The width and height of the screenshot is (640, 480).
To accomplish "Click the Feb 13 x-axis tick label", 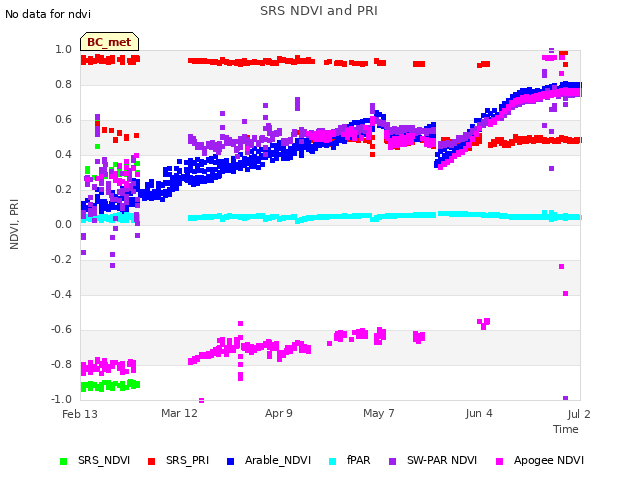I will click(x=80, y=414).
